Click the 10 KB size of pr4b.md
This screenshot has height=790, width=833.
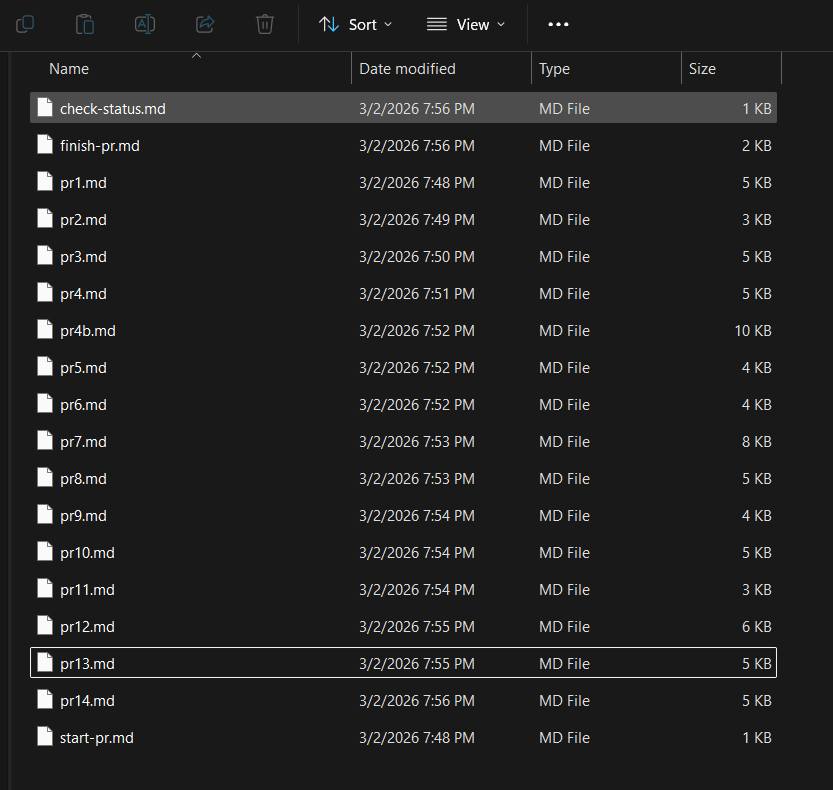[x=753, y=331]
